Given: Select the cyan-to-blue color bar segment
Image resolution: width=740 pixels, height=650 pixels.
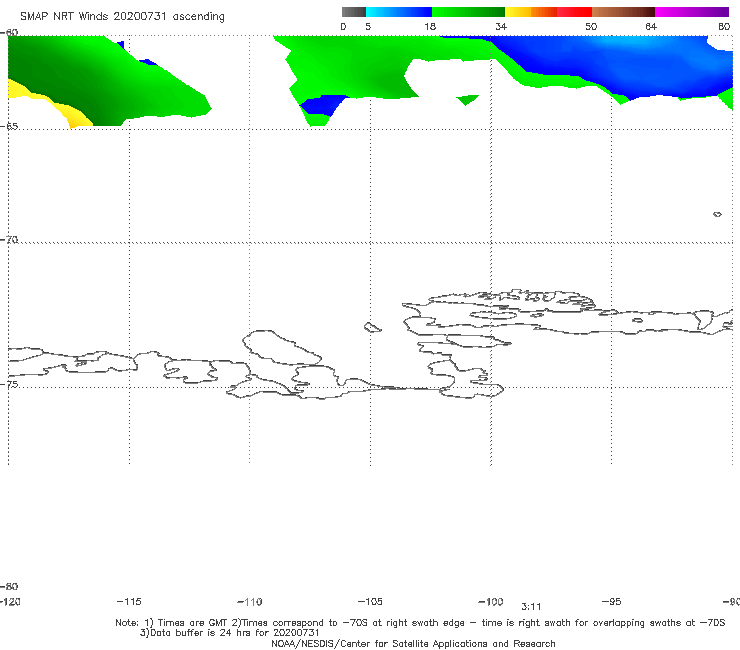Looking at the screenshot, I should [x=399, y=12].
